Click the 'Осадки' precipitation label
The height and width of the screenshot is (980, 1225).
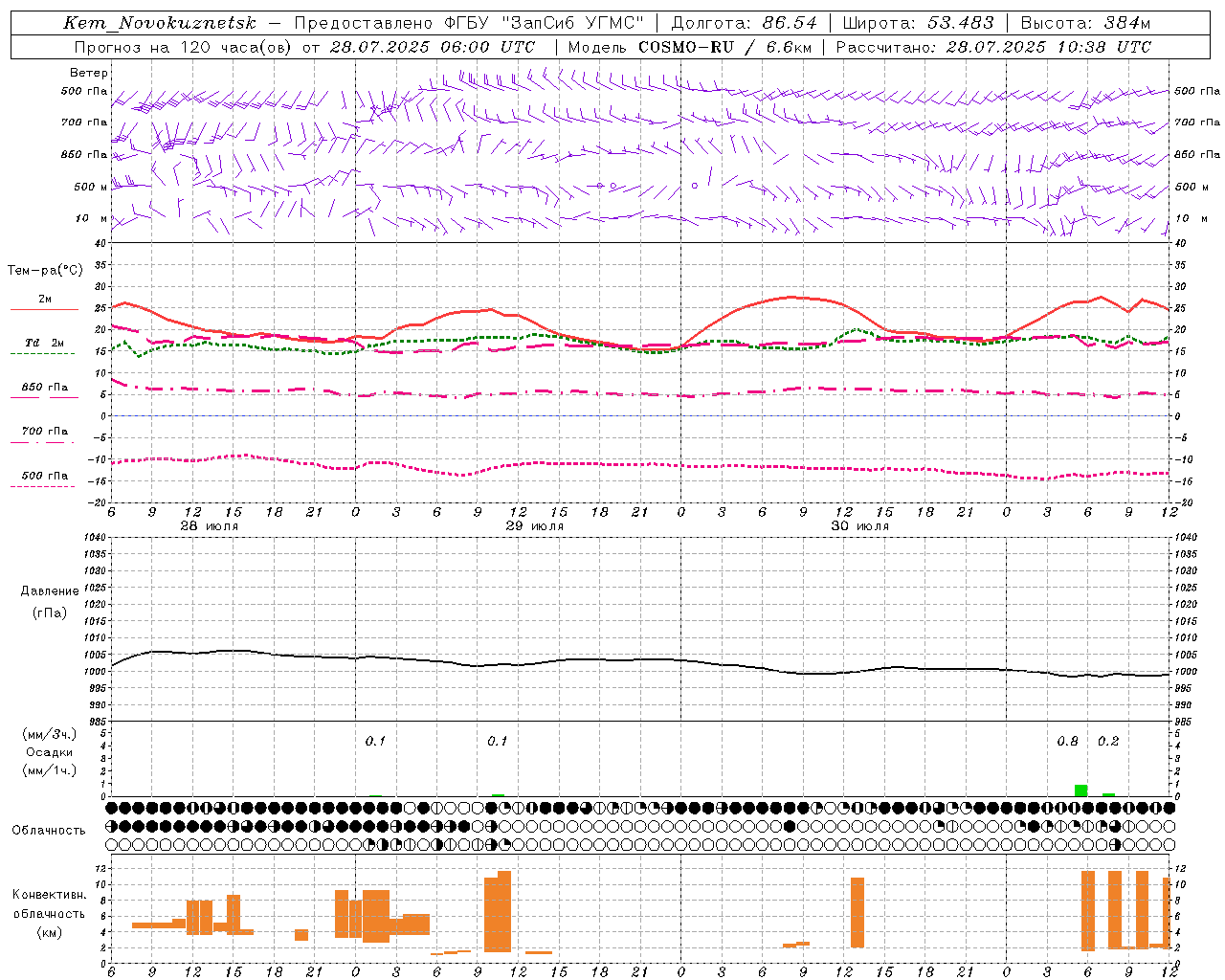(50, 752)
